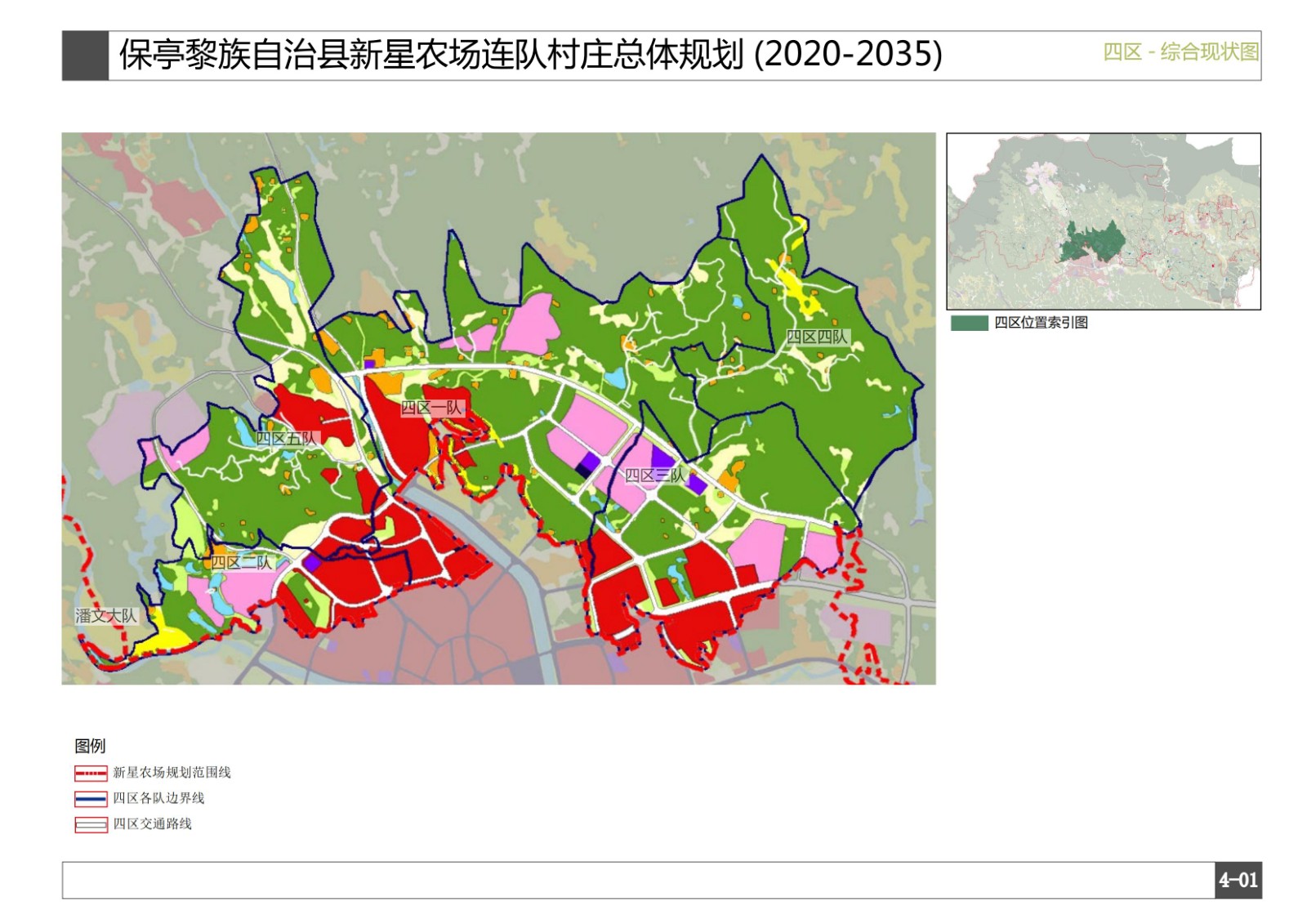Click the blue boundary line legend symbol
Screen dimensions: 1307x924
91,799
